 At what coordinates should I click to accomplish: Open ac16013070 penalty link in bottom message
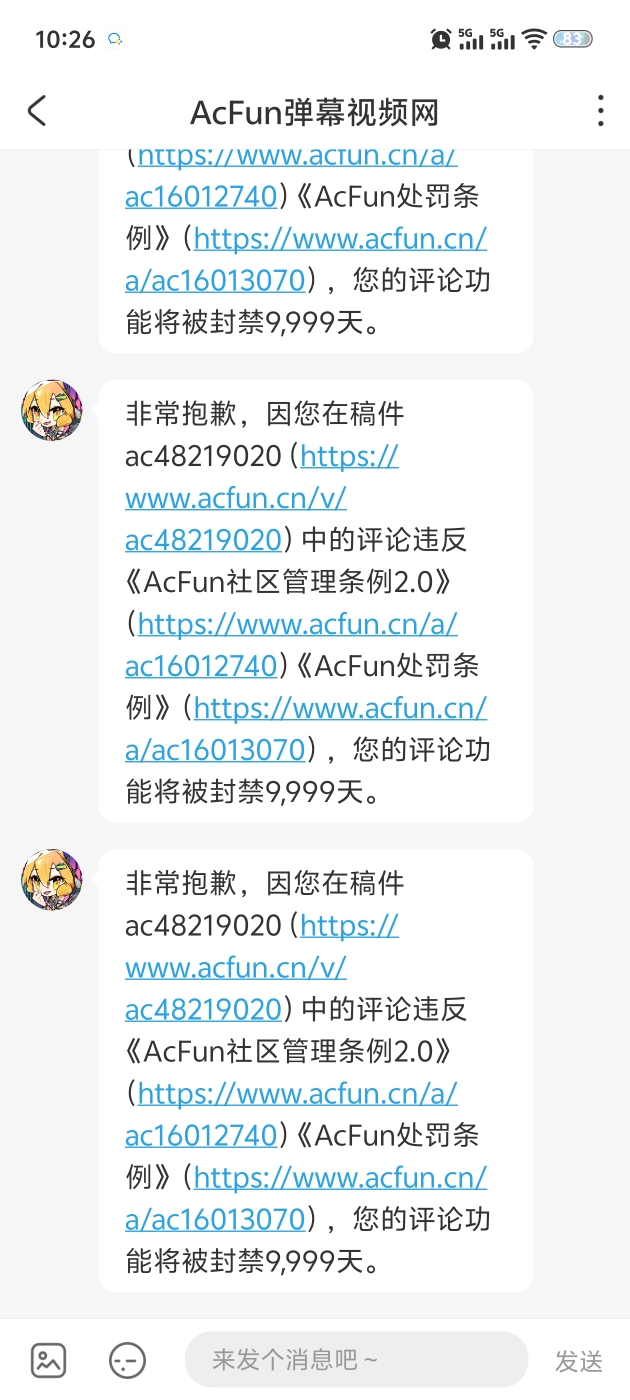tap(306, 1199)
